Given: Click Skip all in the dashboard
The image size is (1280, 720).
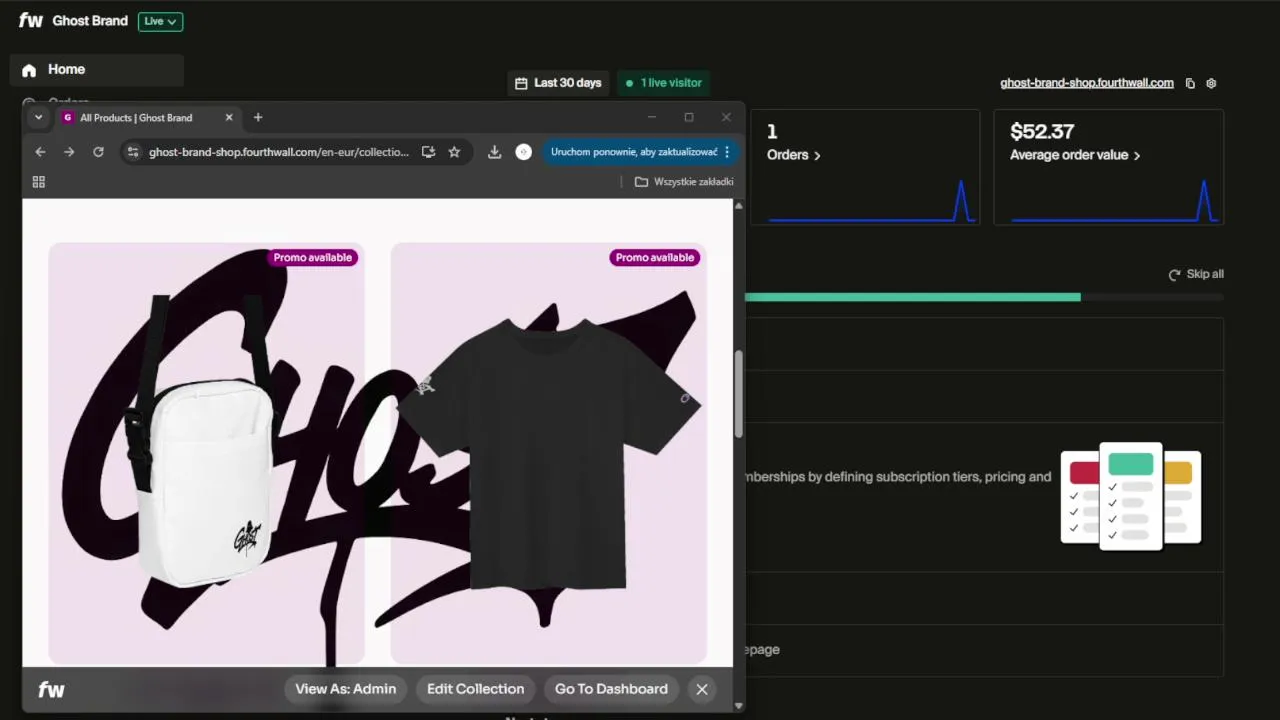Looking at the screenshot, I should (x=1196, y=274).
